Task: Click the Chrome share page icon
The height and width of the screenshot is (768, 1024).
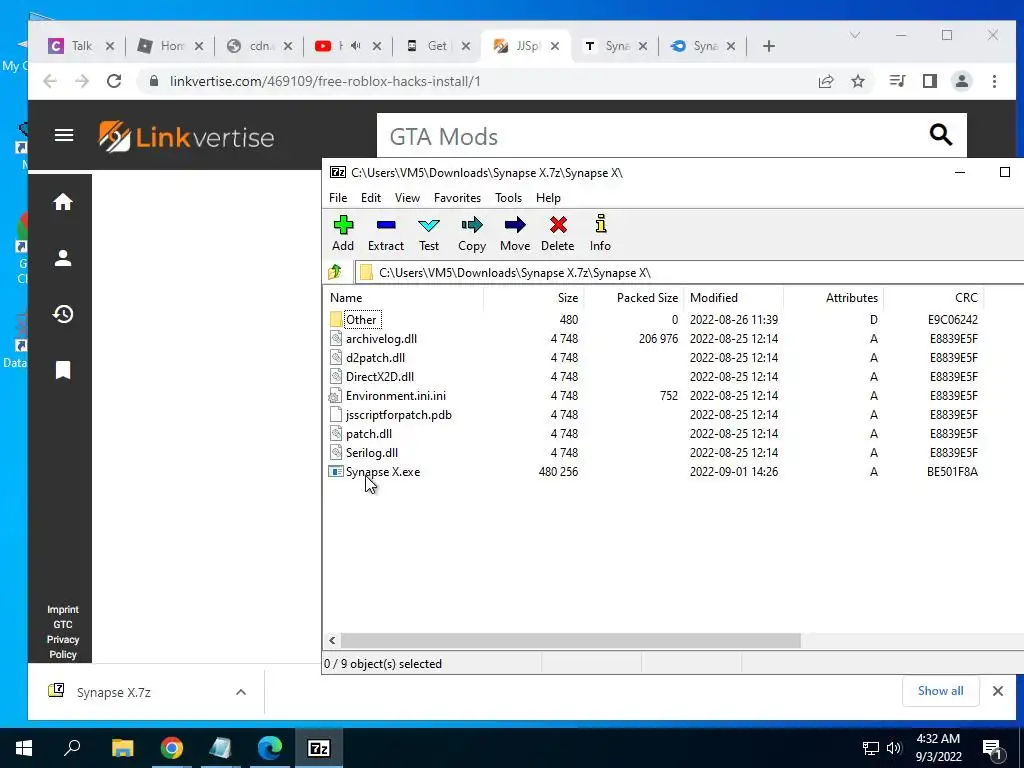Action: (826, 81)
